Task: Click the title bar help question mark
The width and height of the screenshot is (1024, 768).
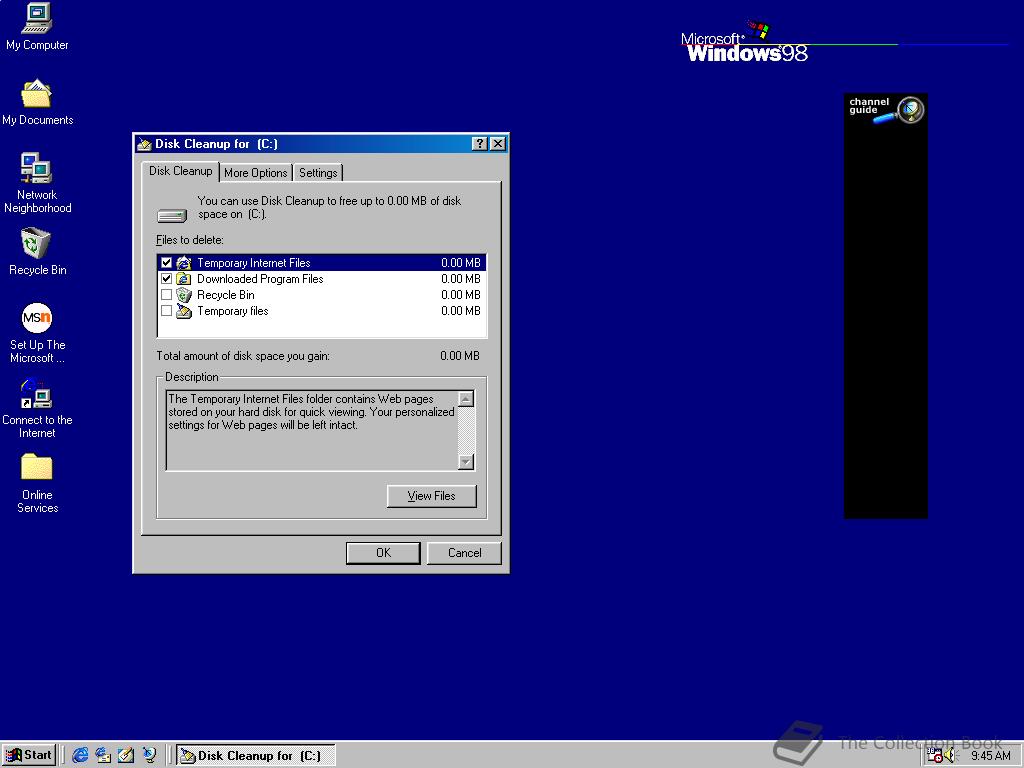Action: coord(479,144)
